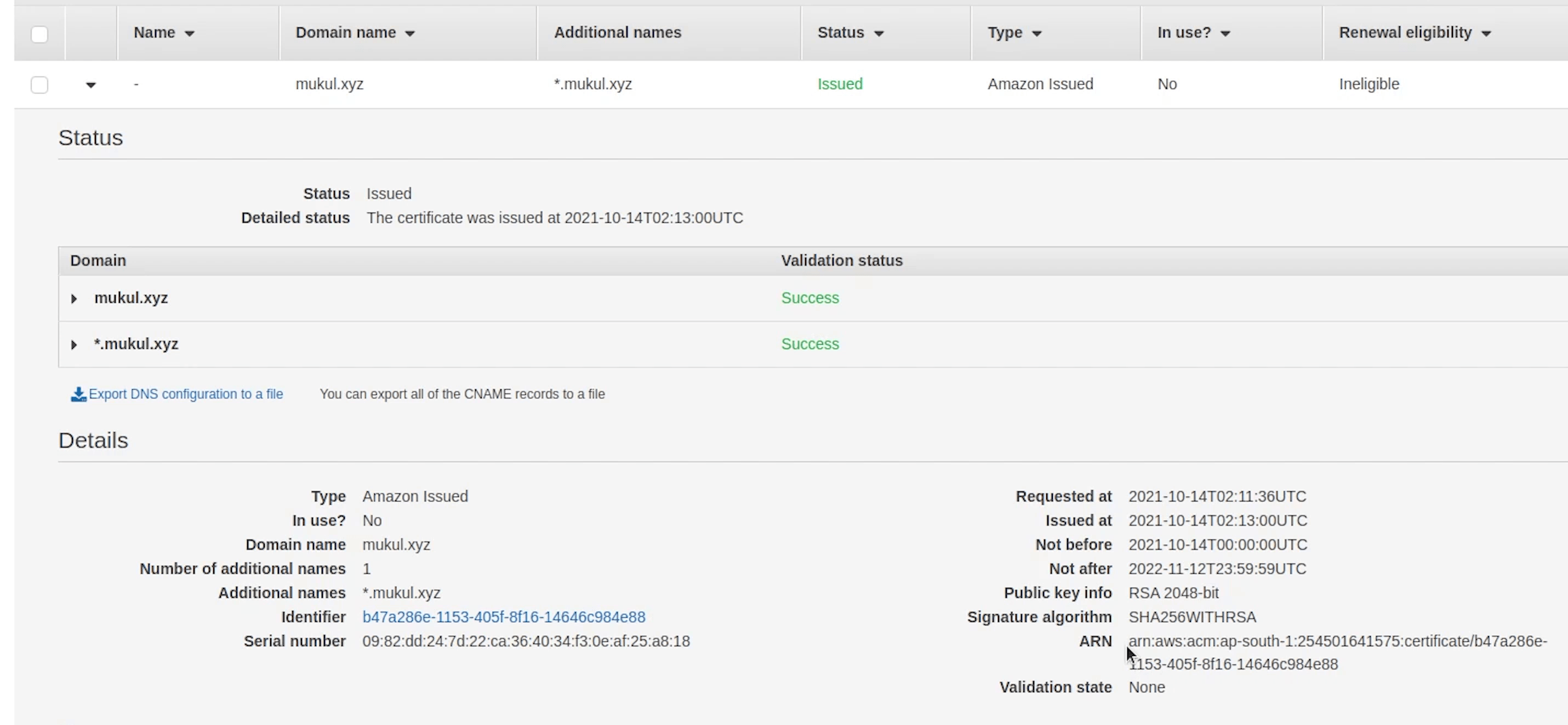Click the ARN value text
The image size is (1568, 725).
click(1337, 642)
